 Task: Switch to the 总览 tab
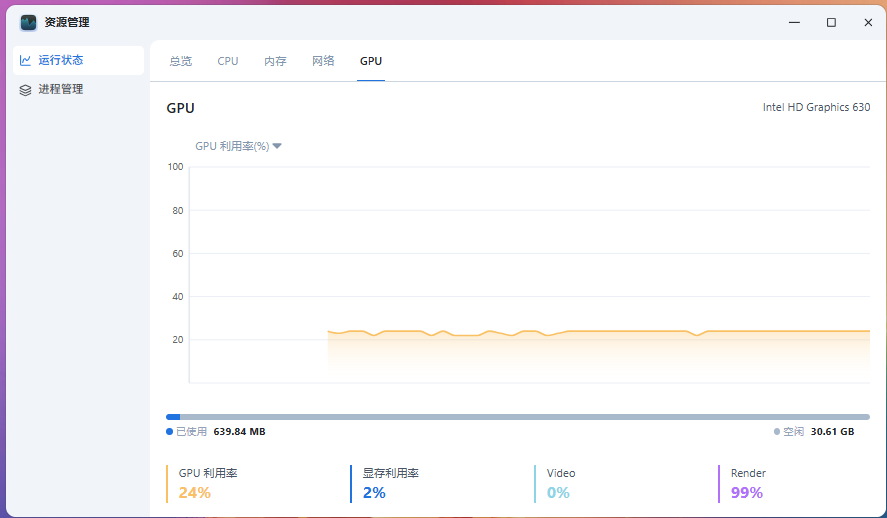[181, 61]
